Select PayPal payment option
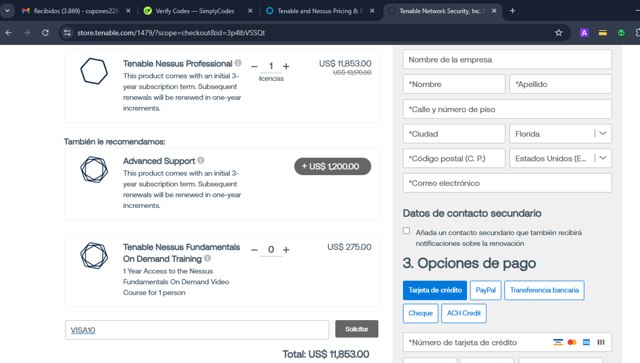 (x=485, y=290)
